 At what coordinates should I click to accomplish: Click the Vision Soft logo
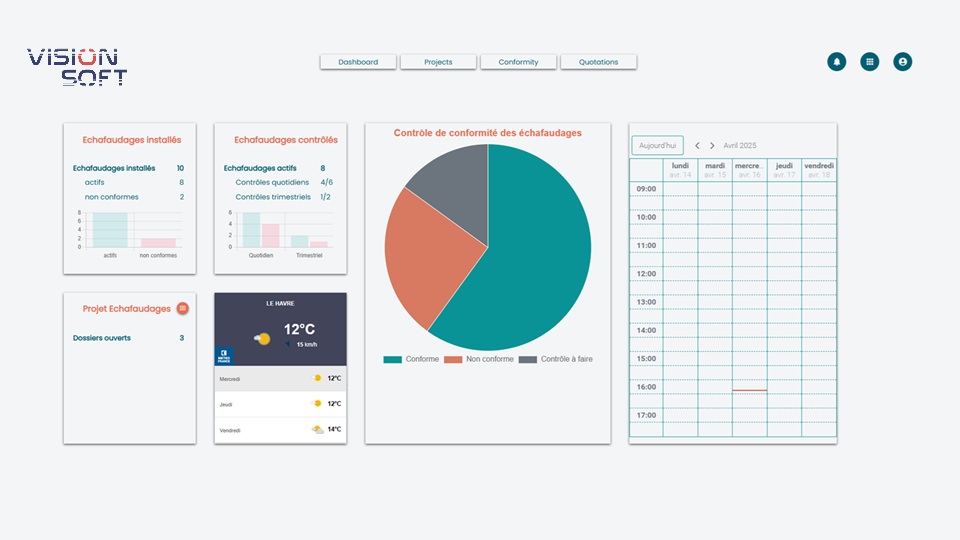tap(77, 67)
